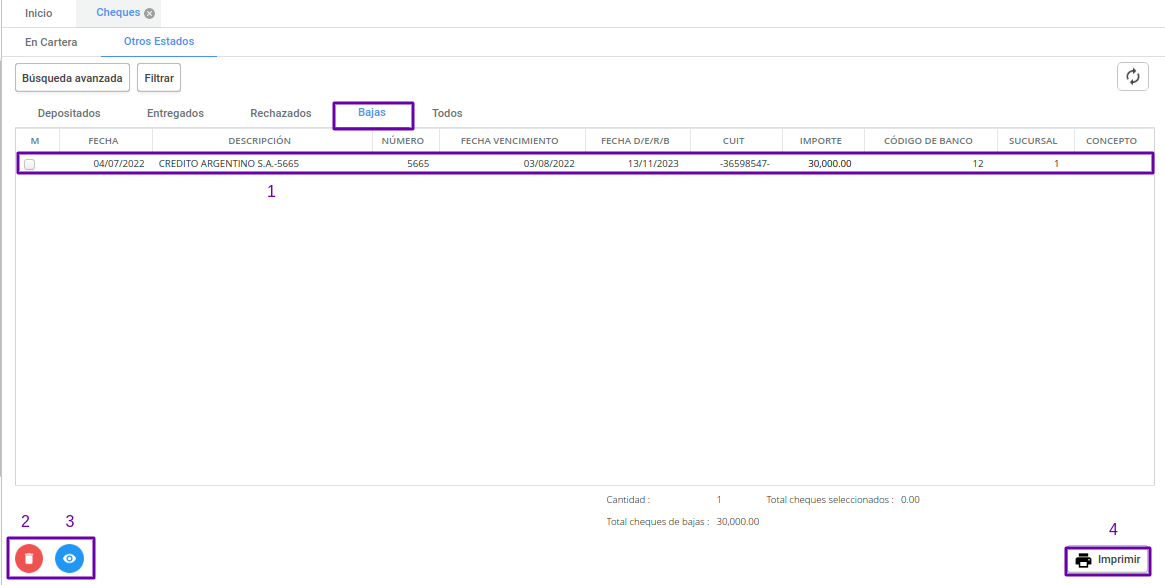Open the Inicio tab
This screenshot has height=585, width=1165.
(39, 13)
